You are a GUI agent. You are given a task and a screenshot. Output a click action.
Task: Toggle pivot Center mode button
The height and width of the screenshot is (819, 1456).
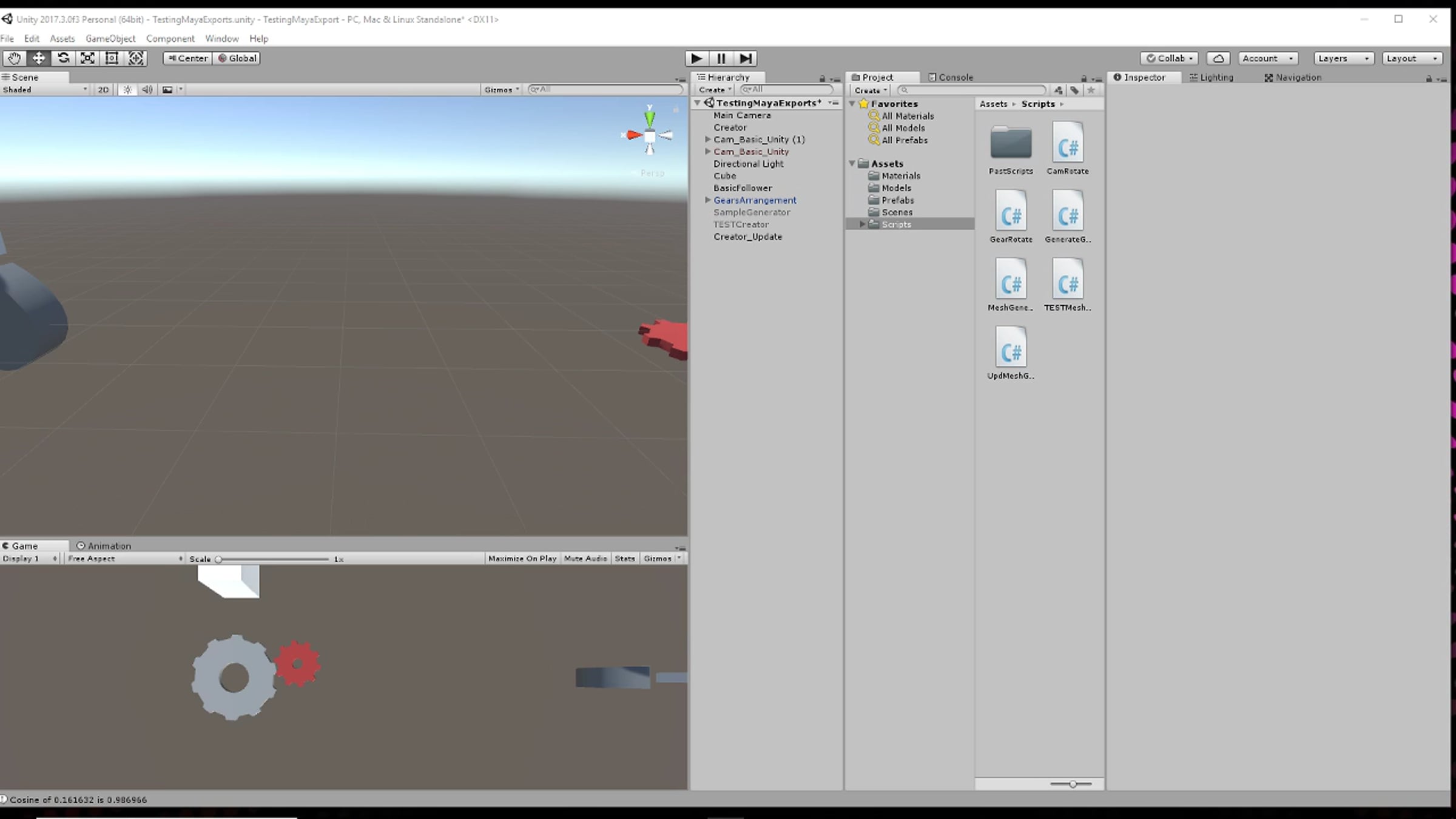[x=187, y=58]
